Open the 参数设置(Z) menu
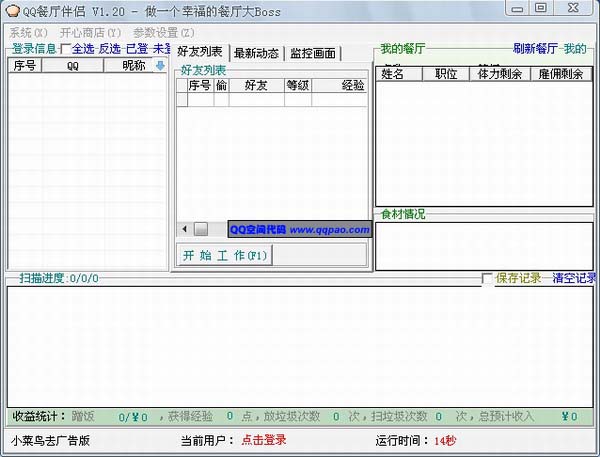This screenshot has width=600, height=457. pos(164,33)
